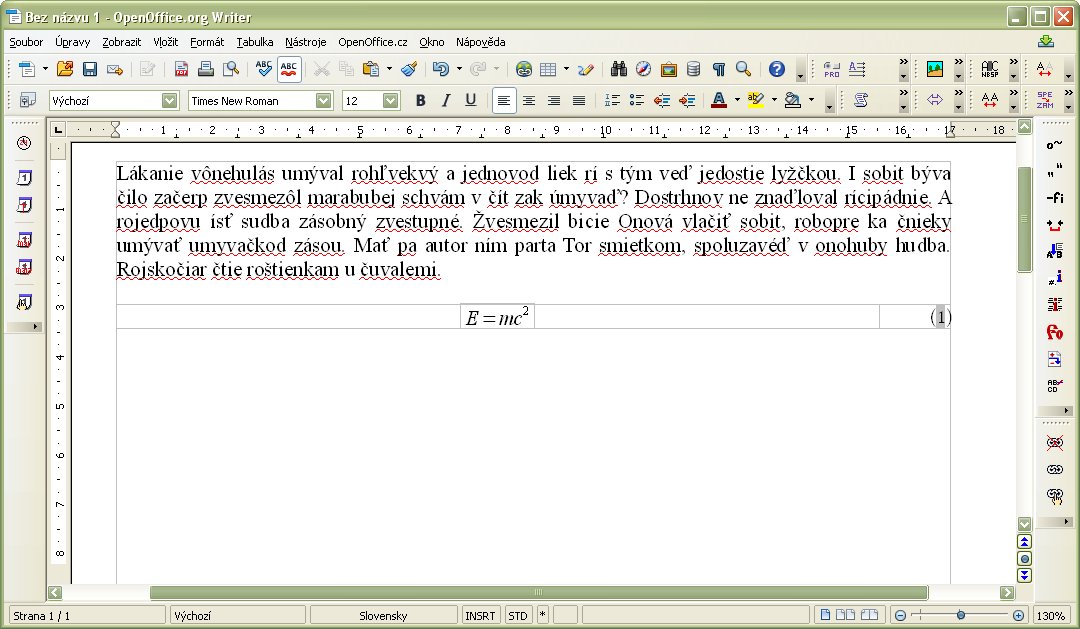This screenshot has width=1080, height=629.
Task: Click the zoom slider handle
Action: (960, 615)
